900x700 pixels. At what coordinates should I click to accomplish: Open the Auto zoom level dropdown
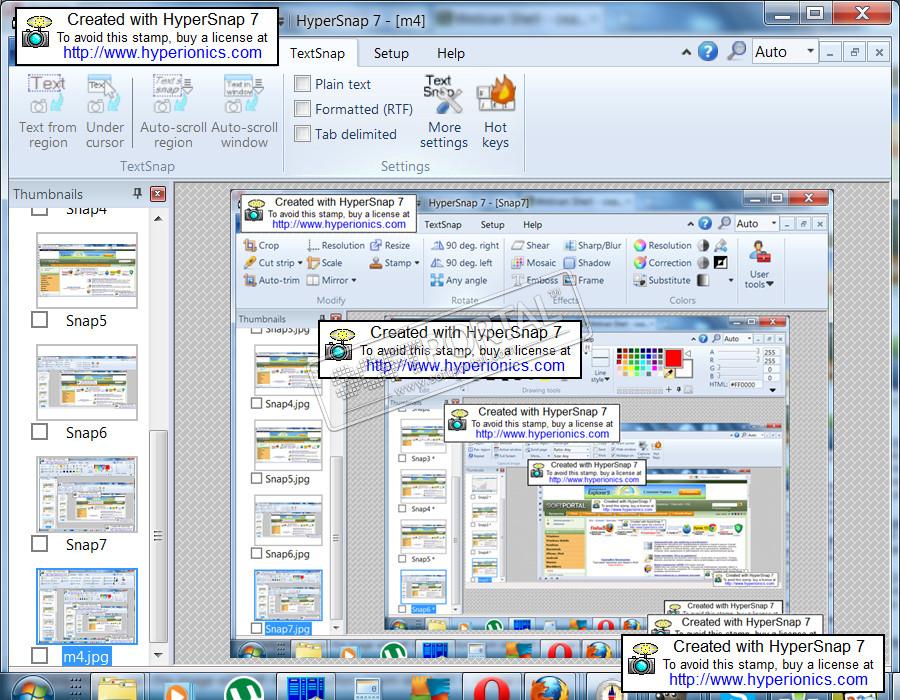810,51
